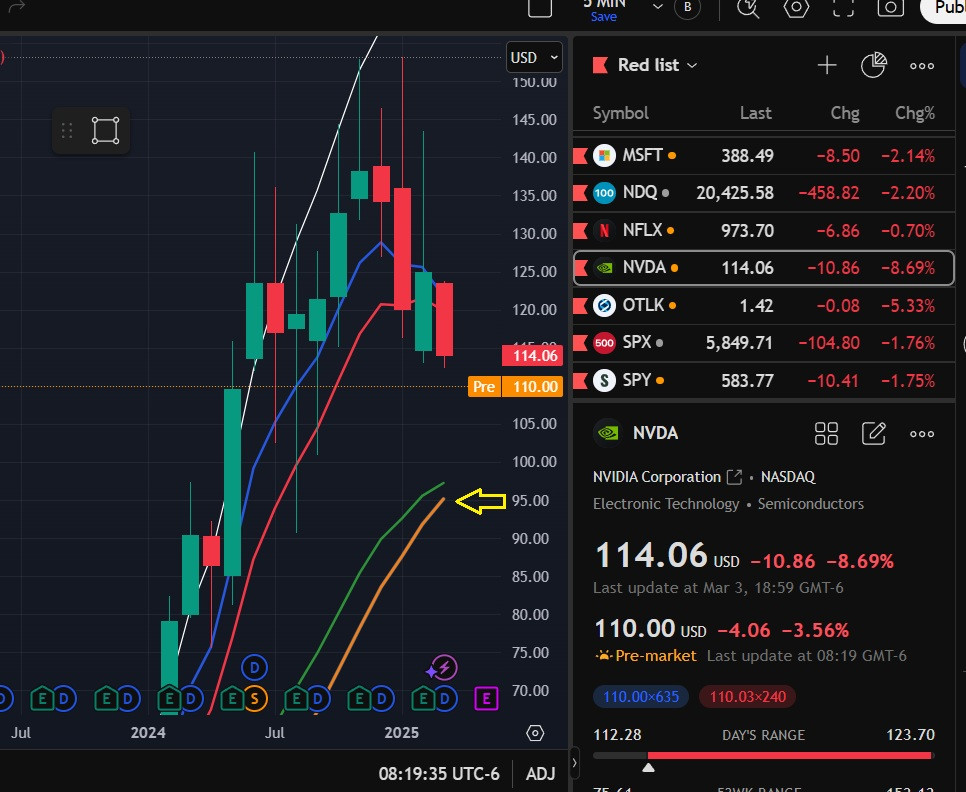Open watchlist advanced view pie-chart icon

coord(873,65)
